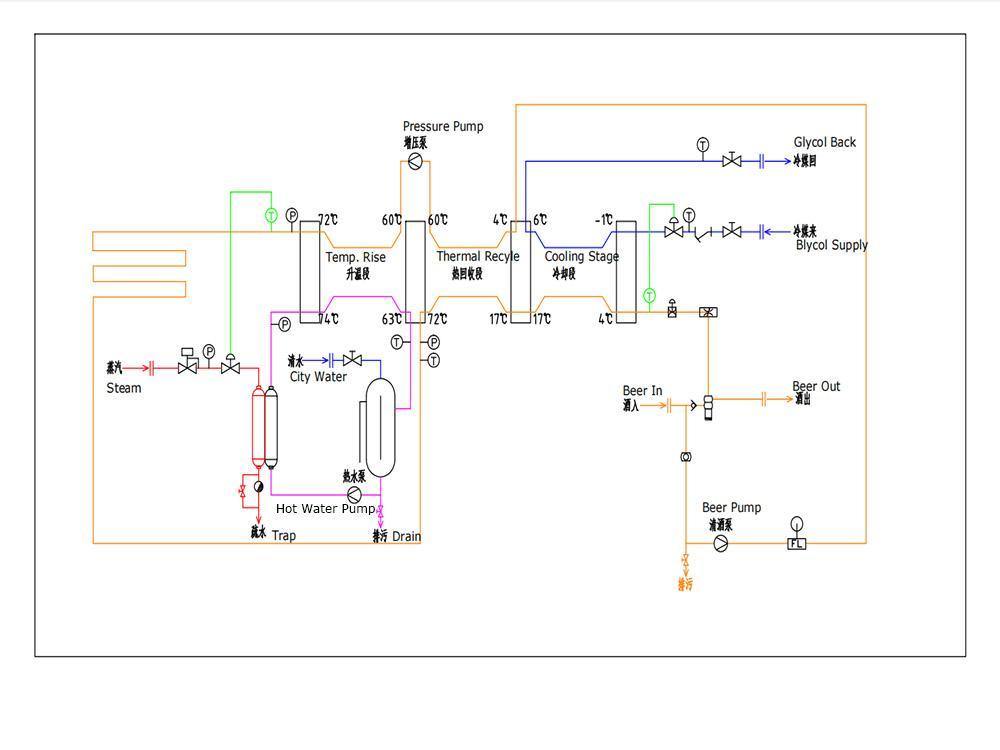Select the City Water inlet valve
Image resolution: width=1000 pixels, height=750 pixels.
click(352, 360)
